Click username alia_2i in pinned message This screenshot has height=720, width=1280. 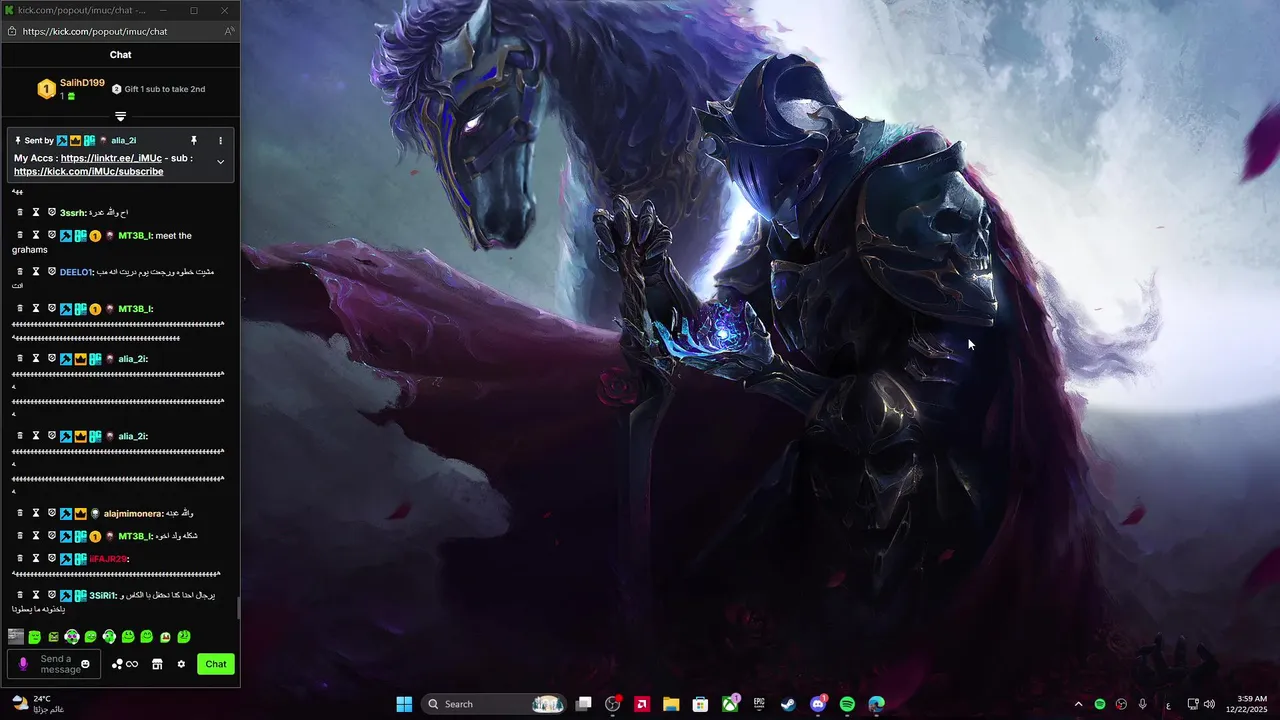[123, 141]
